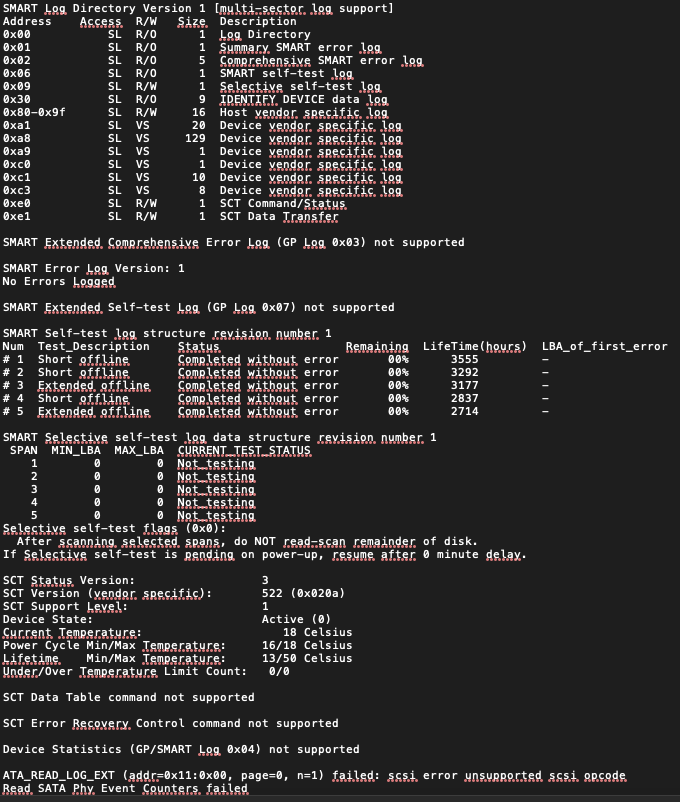Screen dimensions: 680x802
Task: Click the "No Errors Logged" line
Action: click(x=59, y=281)
